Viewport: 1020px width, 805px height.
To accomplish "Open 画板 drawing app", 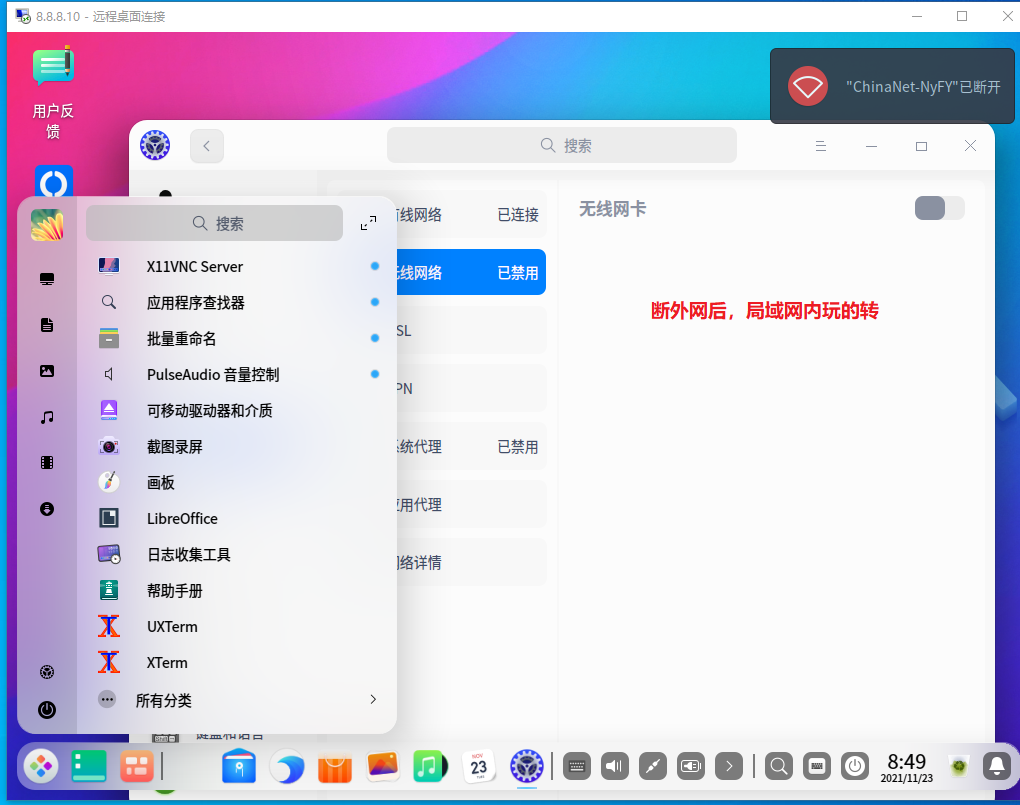I will [x=238, y=483].
